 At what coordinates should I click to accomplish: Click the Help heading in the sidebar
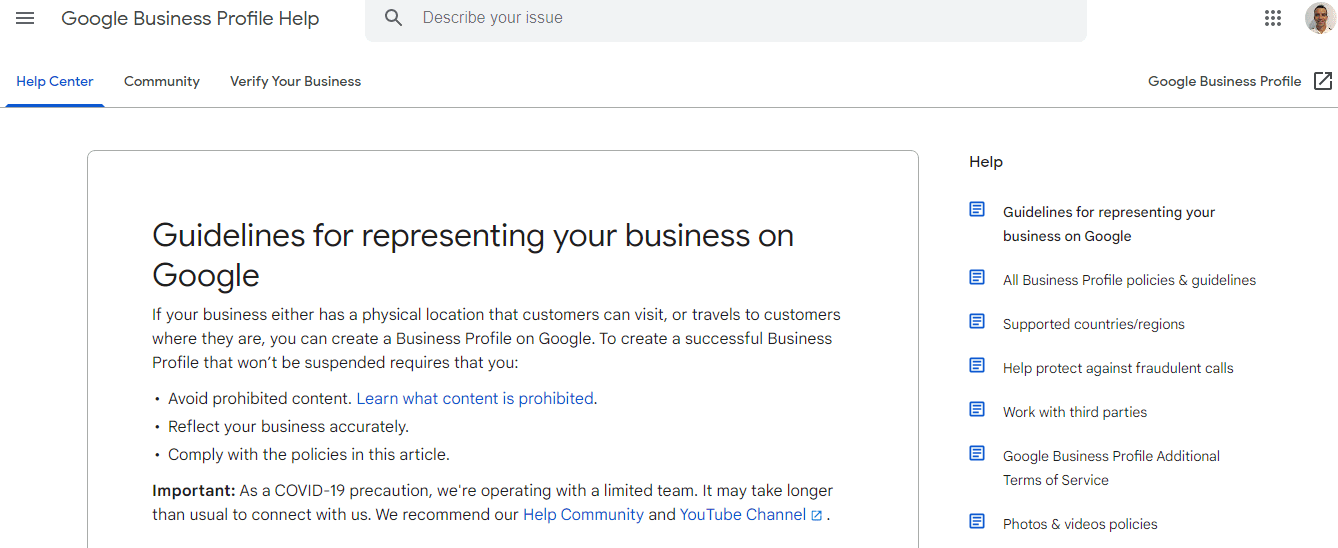coord(986,162)
